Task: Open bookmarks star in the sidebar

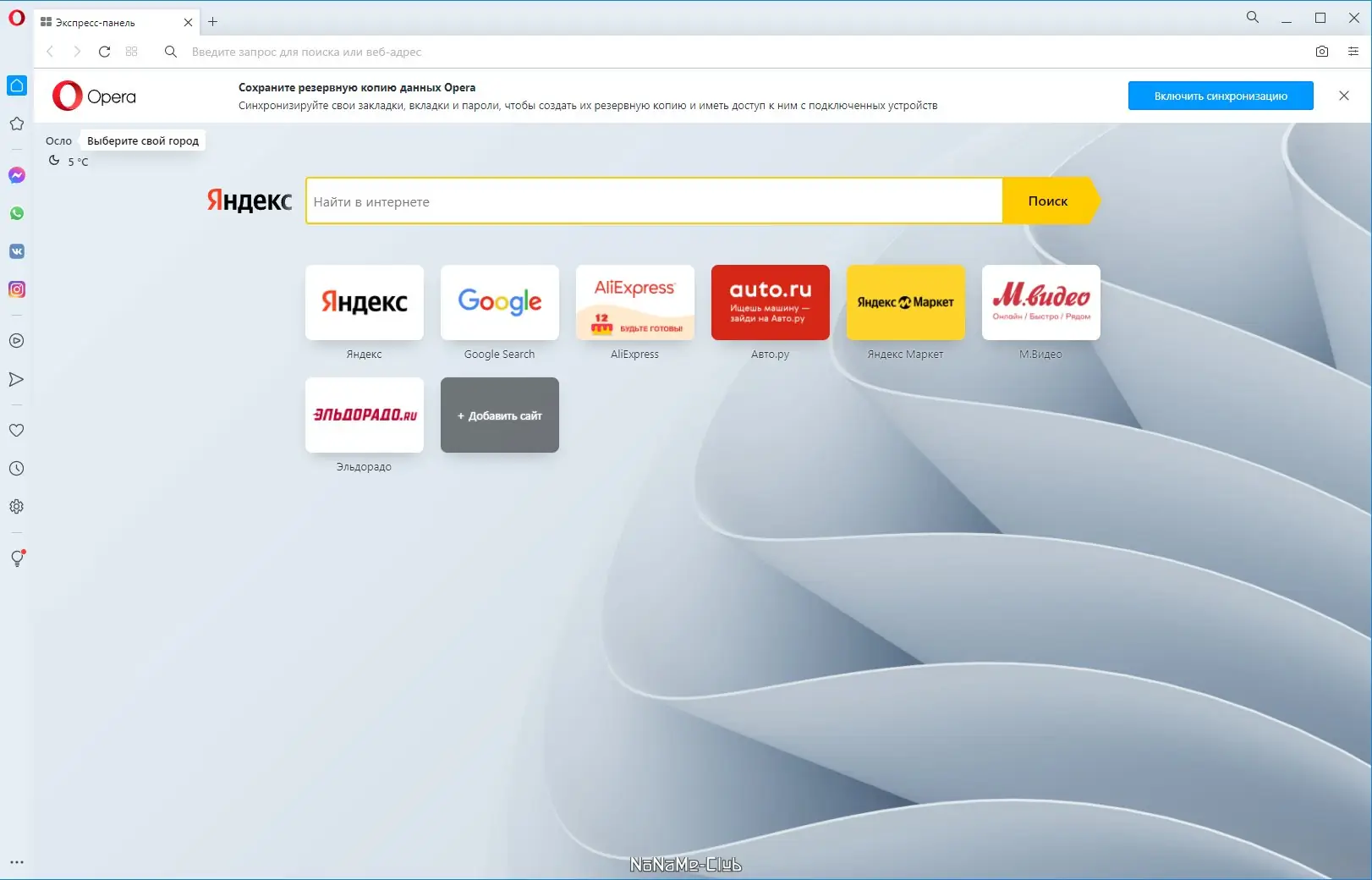Action: click(17, 124)
